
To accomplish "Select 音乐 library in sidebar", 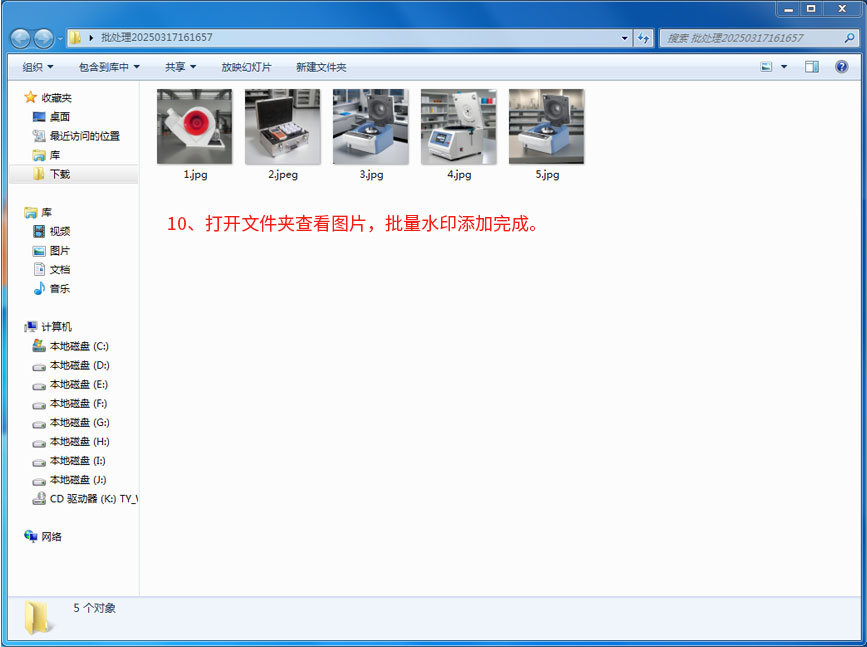I will (60, 289).
